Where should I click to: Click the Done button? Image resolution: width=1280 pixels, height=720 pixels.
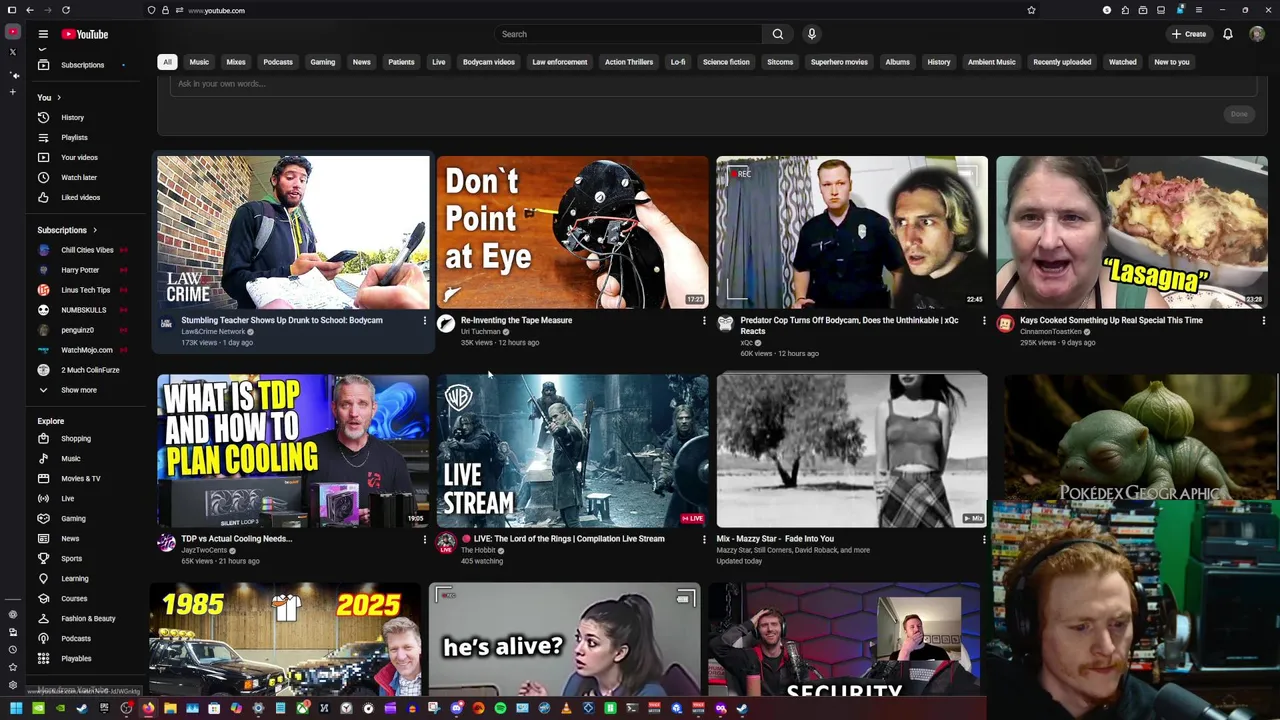[x=1239, y=114]
